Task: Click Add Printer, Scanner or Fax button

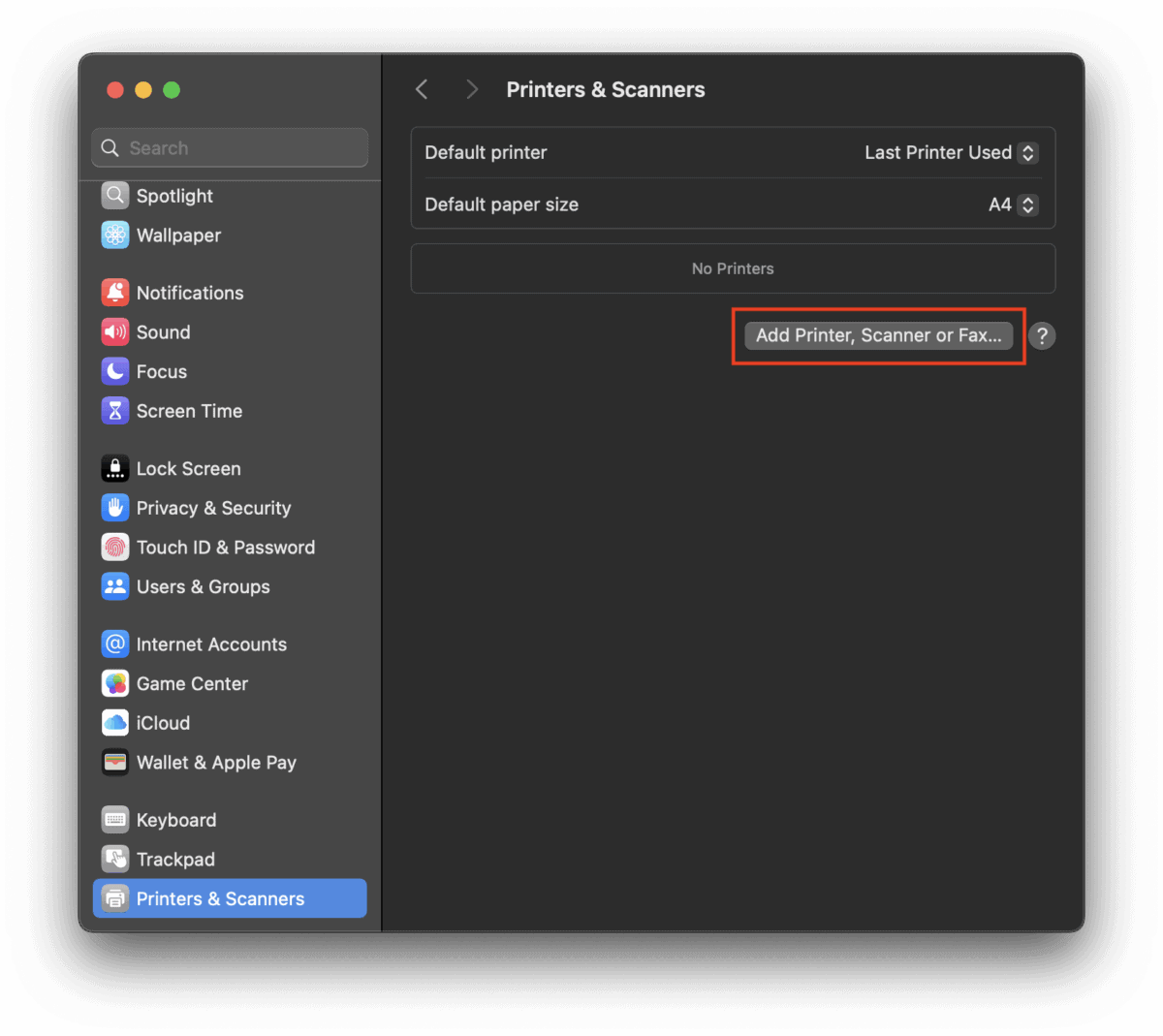Action: [x=878, y=335]
